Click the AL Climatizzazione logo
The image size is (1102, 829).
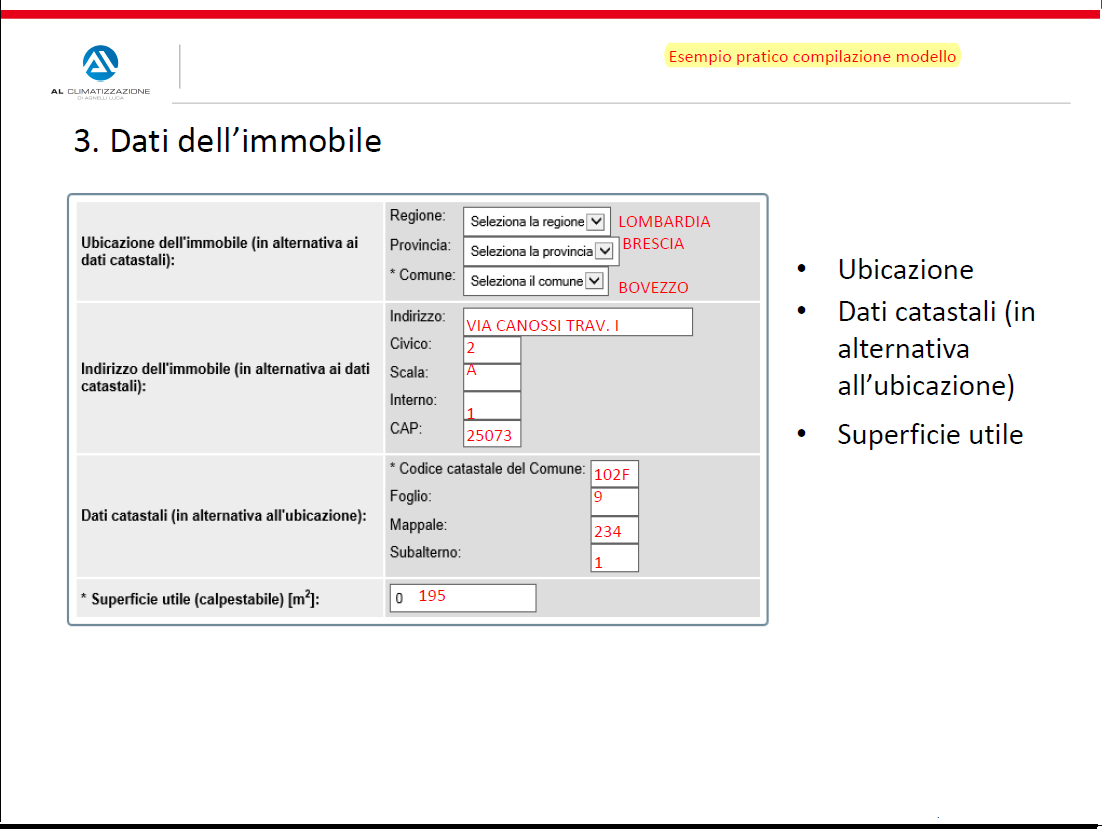101,72
